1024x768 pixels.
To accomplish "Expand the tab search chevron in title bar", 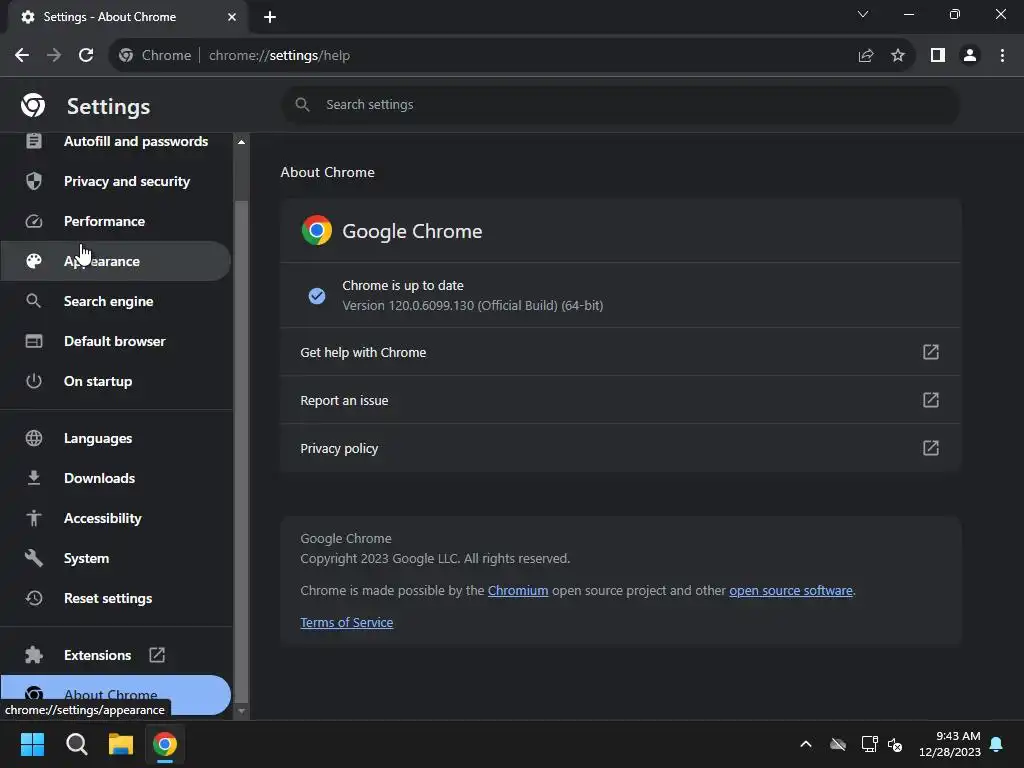I will [x=863, y=14].
